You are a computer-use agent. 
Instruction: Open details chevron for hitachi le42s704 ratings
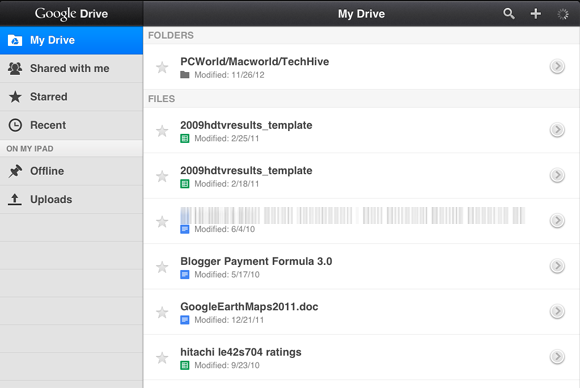(x=557, y=357)
